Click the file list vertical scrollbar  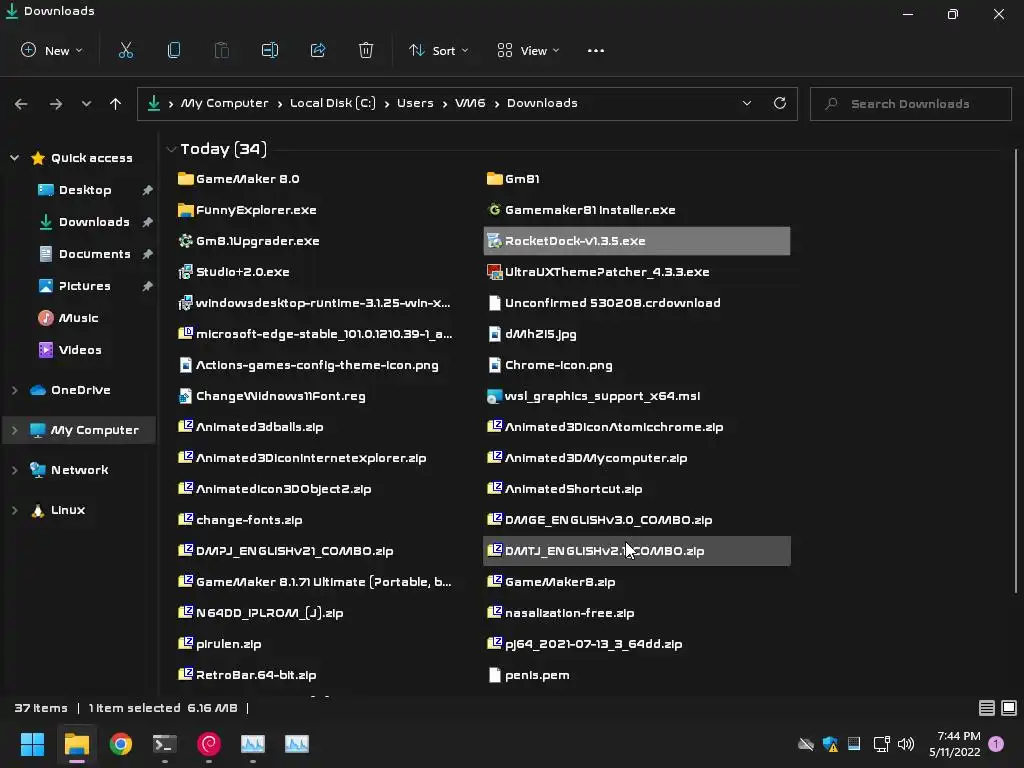point(1016,372)
